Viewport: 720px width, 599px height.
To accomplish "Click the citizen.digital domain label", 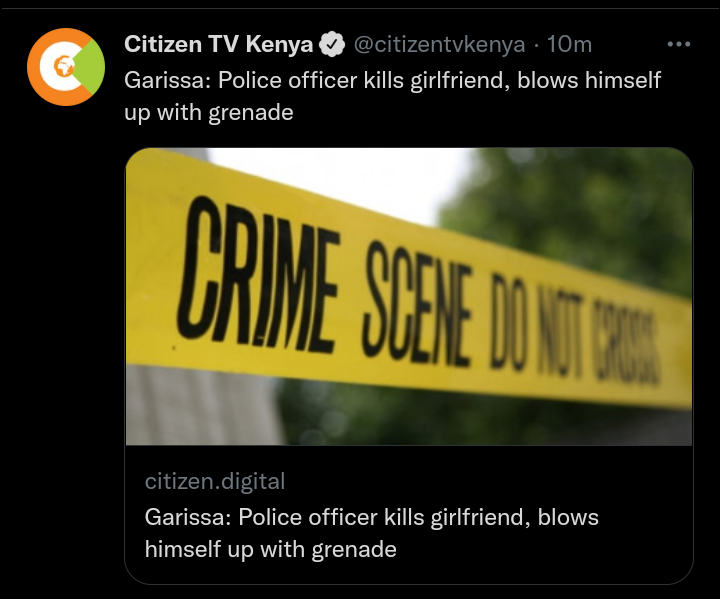I will pos(215,481).
